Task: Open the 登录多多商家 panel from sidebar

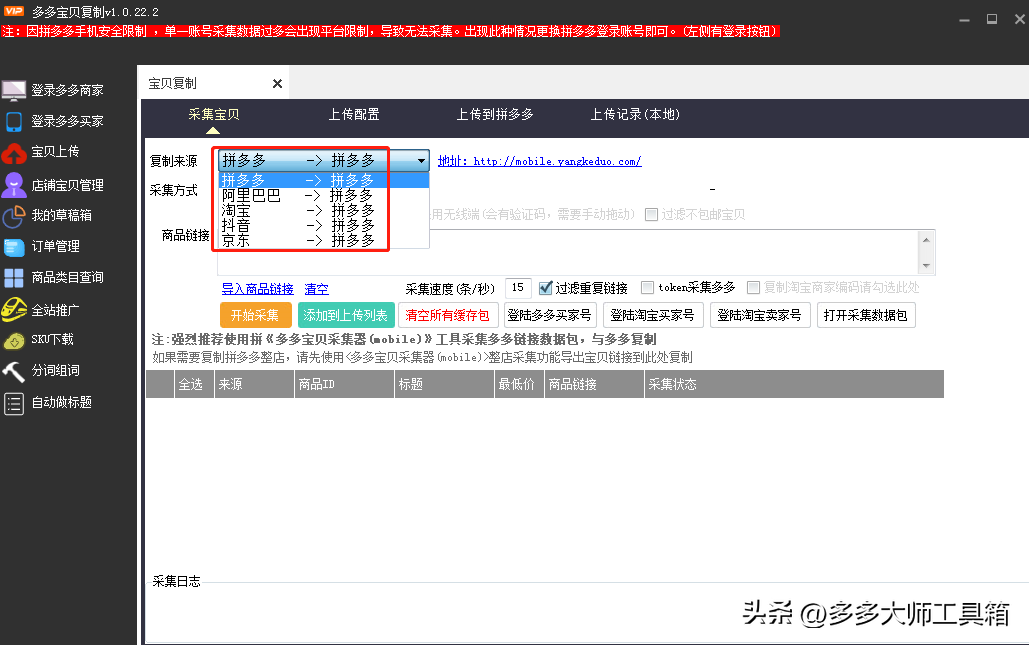Action: click(x=67, y=89)
